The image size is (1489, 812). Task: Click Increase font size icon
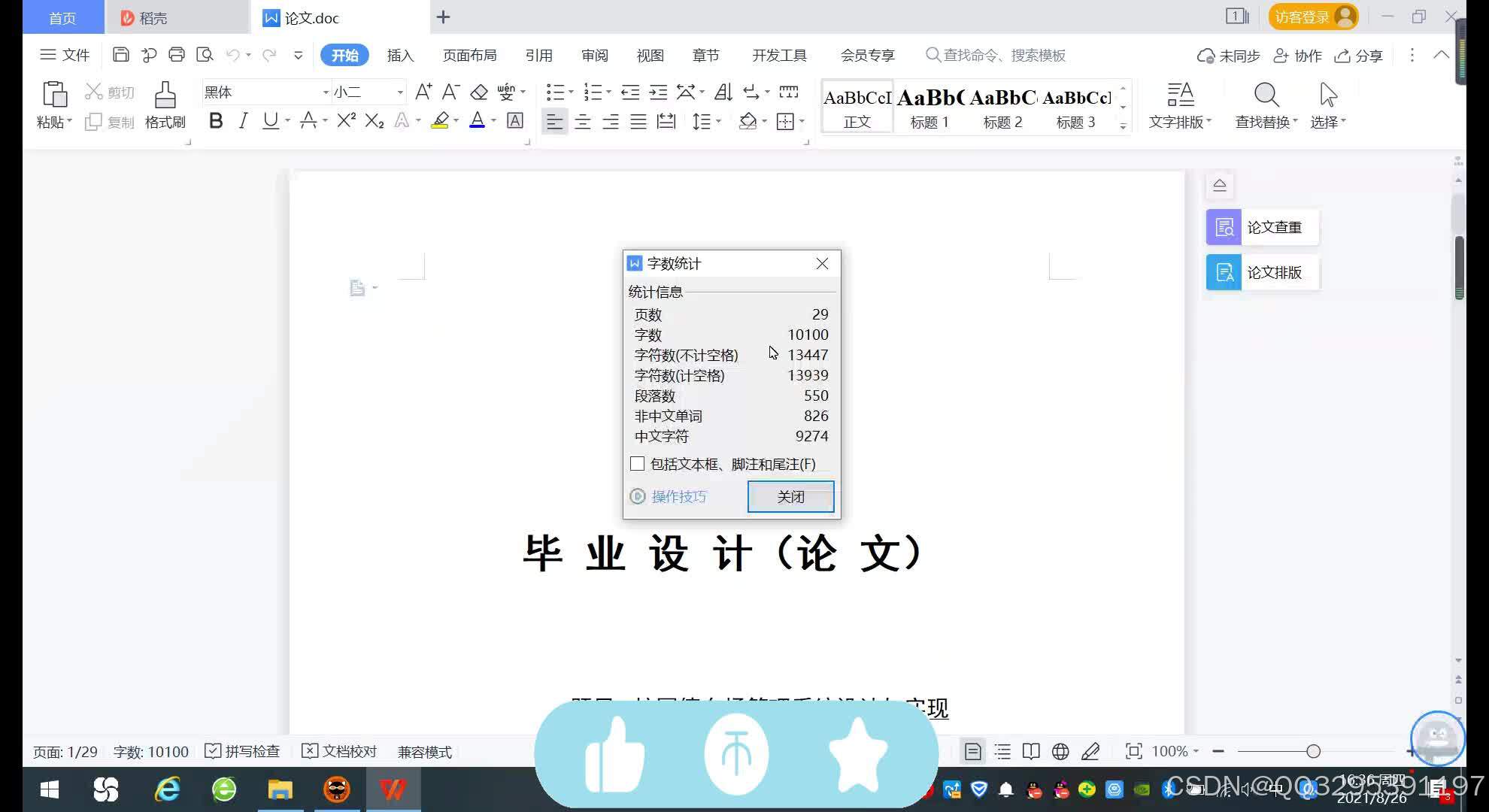(423, 92)
